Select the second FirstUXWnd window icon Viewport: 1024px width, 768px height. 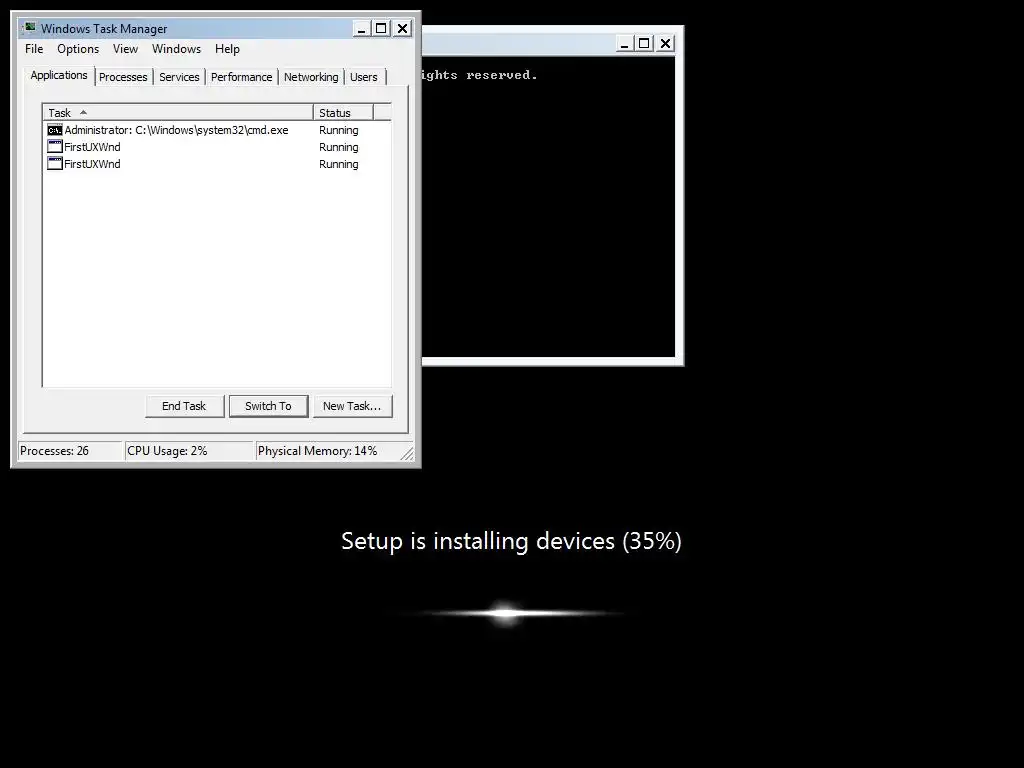[x=55, y=164]
